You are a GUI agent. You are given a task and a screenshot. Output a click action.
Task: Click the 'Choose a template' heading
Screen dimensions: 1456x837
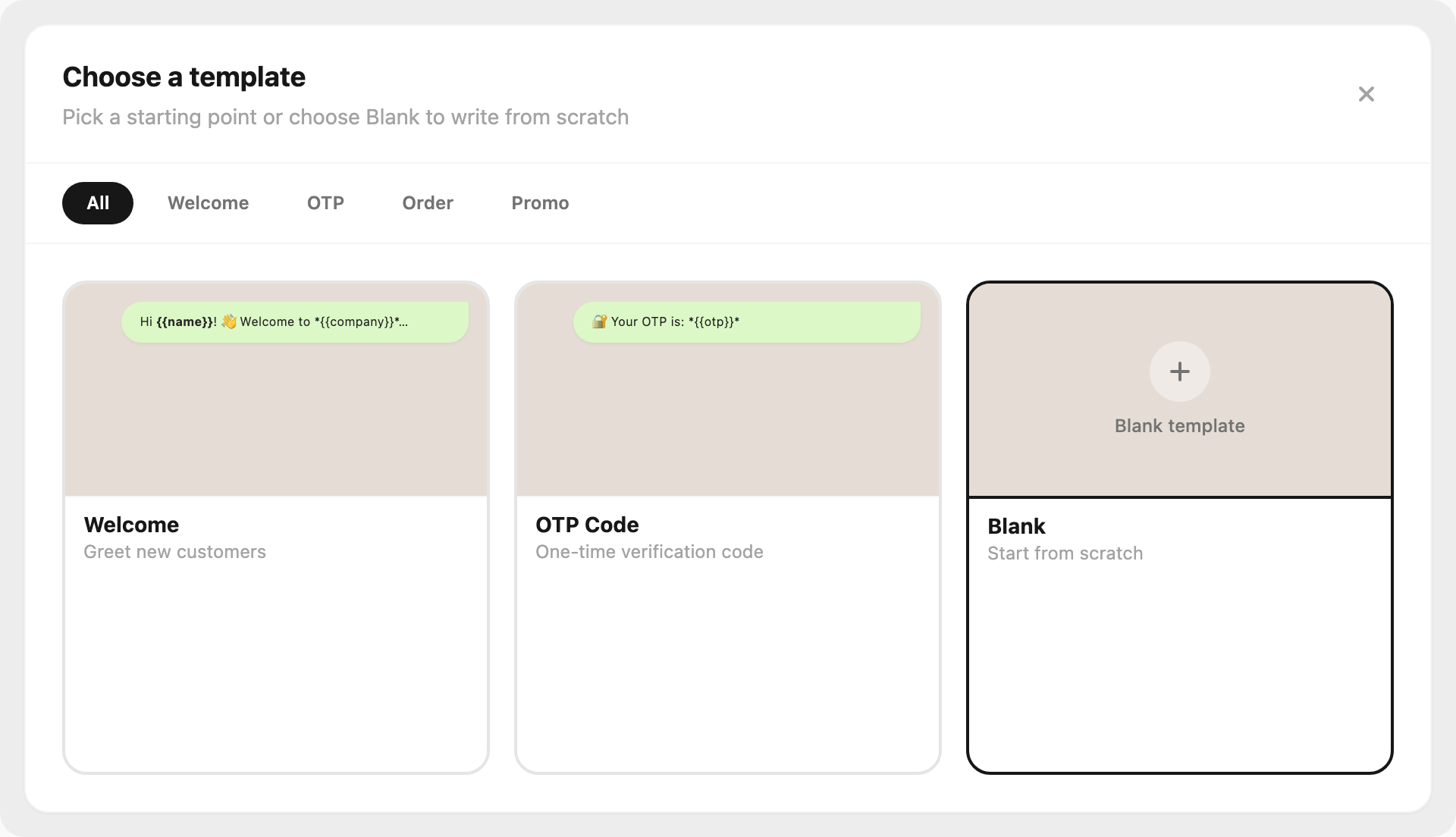pyautogui.click(x=184, y=77)
